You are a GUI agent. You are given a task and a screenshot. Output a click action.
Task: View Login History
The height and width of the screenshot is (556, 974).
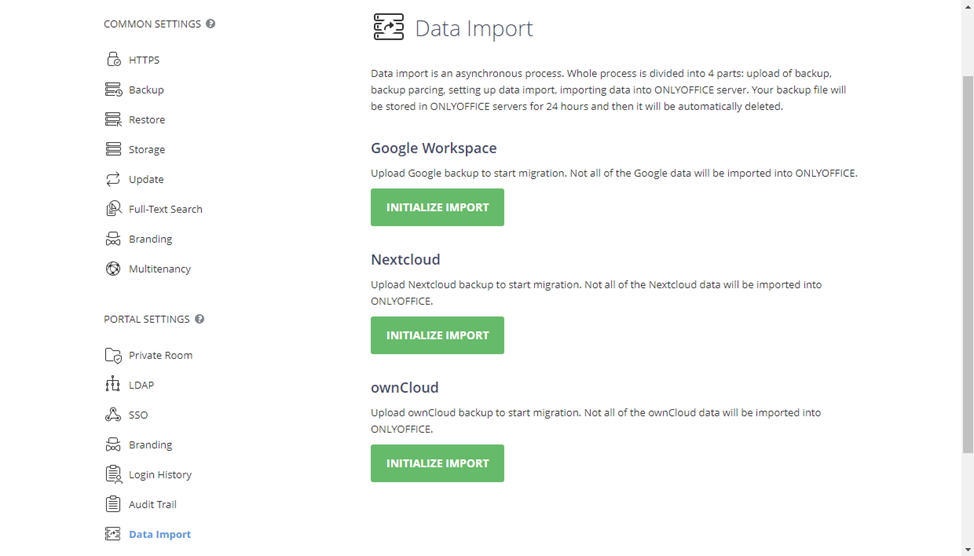[160, 474]
